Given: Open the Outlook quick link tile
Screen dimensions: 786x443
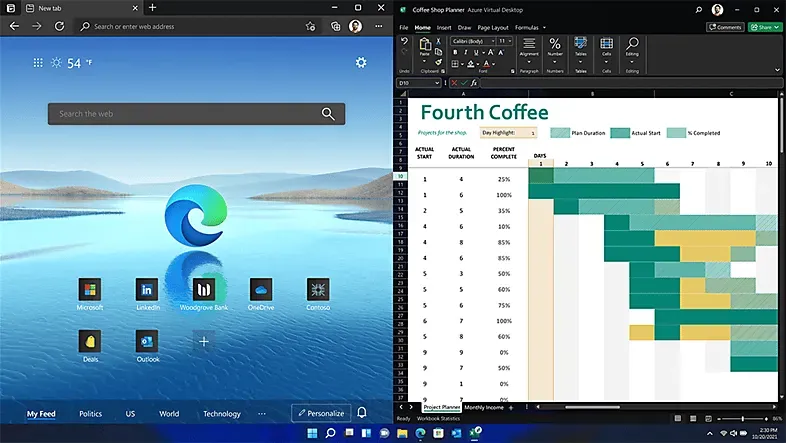Looking at the screenshot, I should (147, 341).
